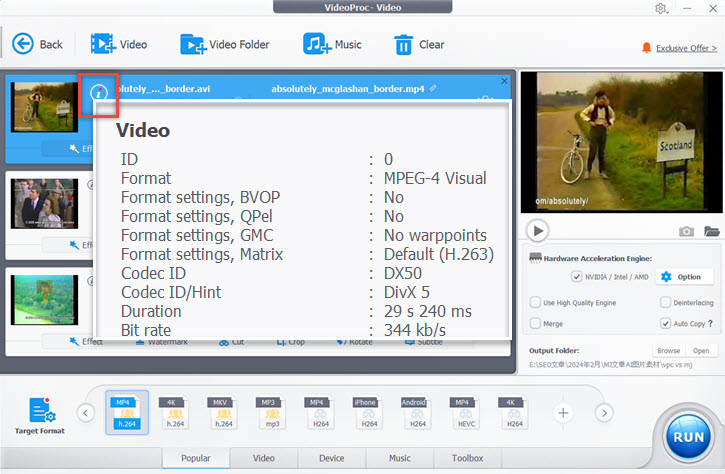Viewport: 725px width, 474px height.
Task: Select grey MP4 H264 preset
Action: tap(321, 412)
